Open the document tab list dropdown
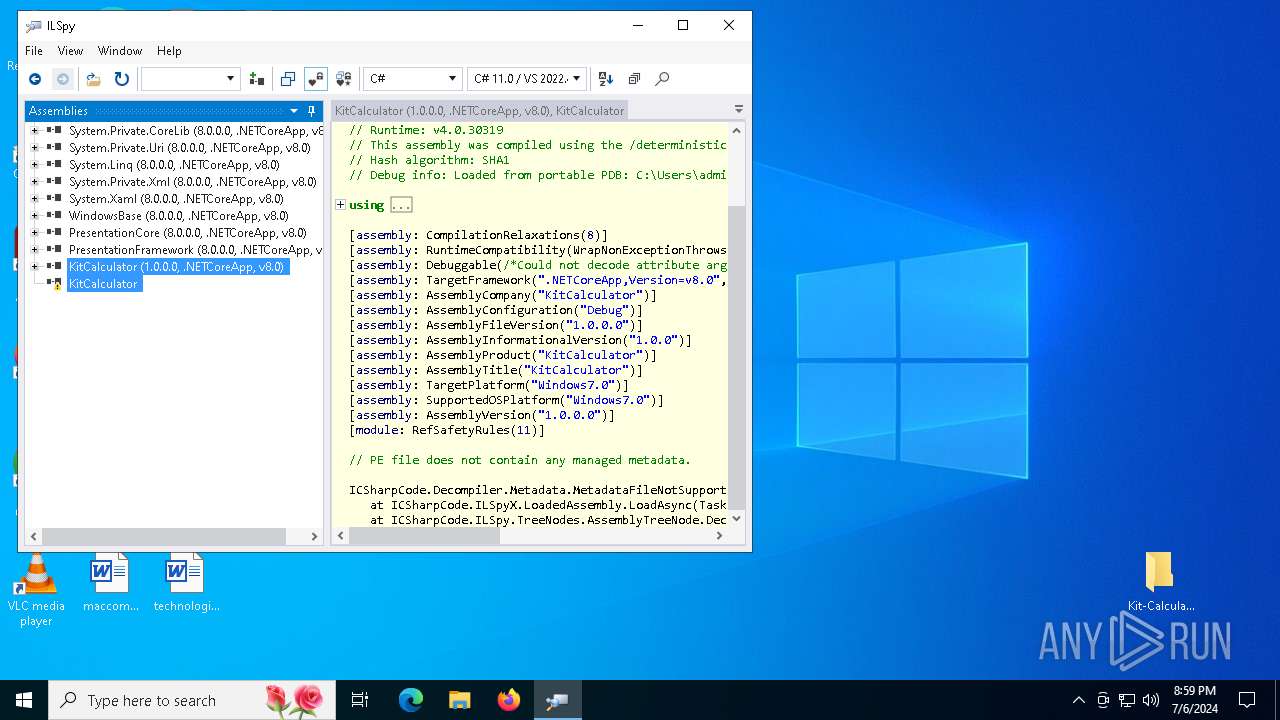The image size is (1280, 720). pyautogui.click(x=739, y=110)
